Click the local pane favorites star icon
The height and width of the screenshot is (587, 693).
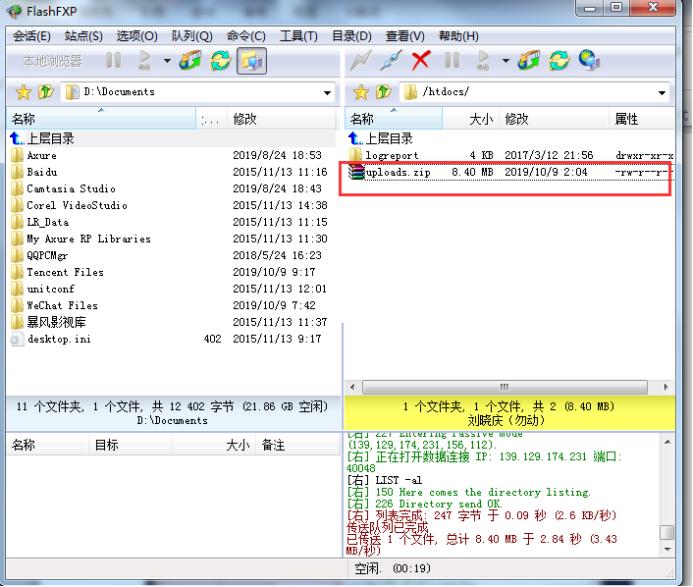click(23, 92)
